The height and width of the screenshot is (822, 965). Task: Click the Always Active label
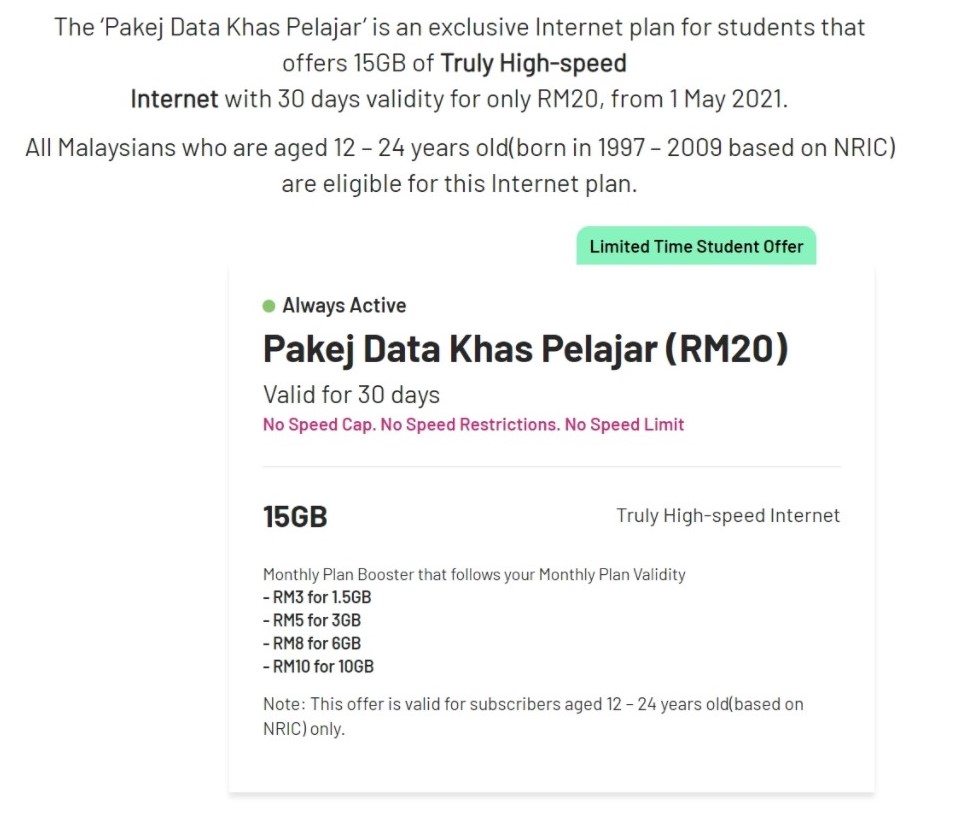[344, 305]
